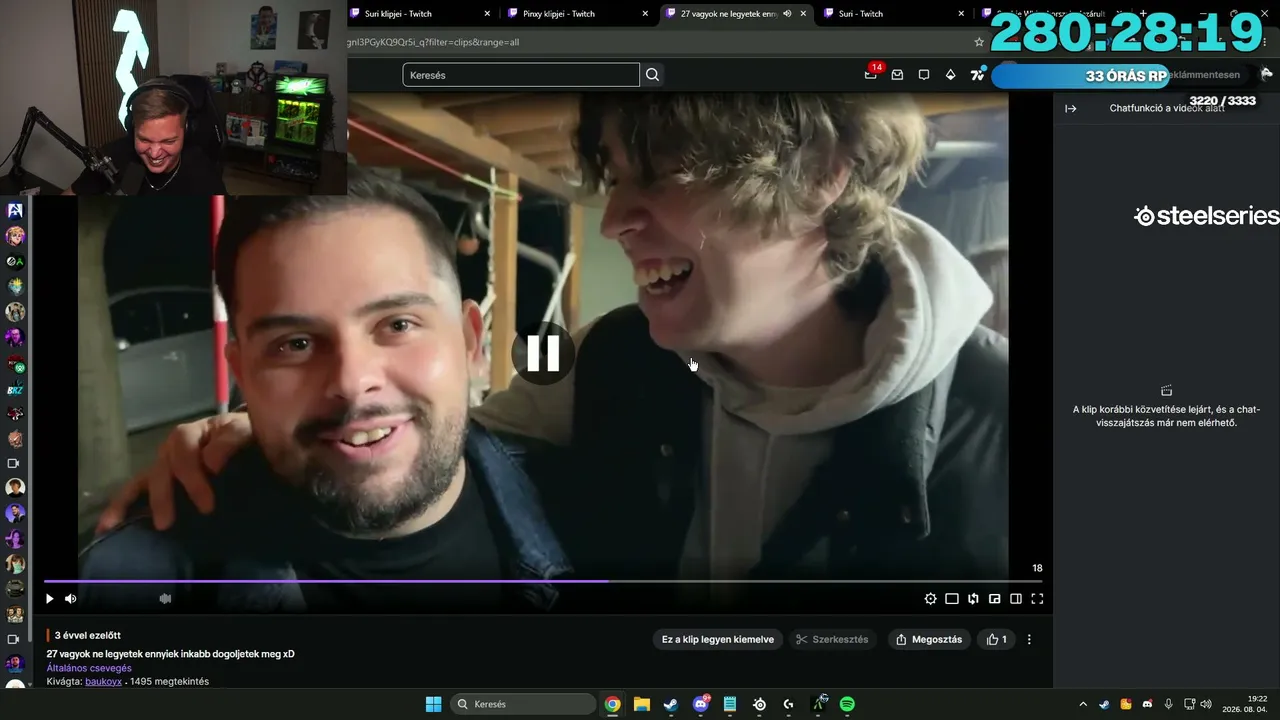The width and height of the screenshot is (1280, 720).
Task: Open the clip's three-dot more options menu
Action: click(x=1029, y=639)
